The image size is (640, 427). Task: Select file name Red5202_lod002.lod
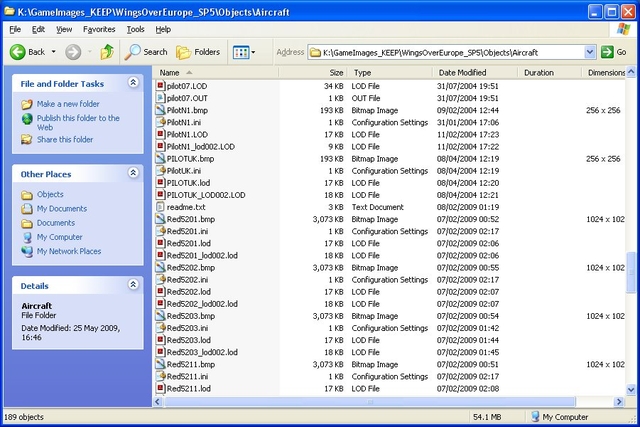tap(202, 304)
